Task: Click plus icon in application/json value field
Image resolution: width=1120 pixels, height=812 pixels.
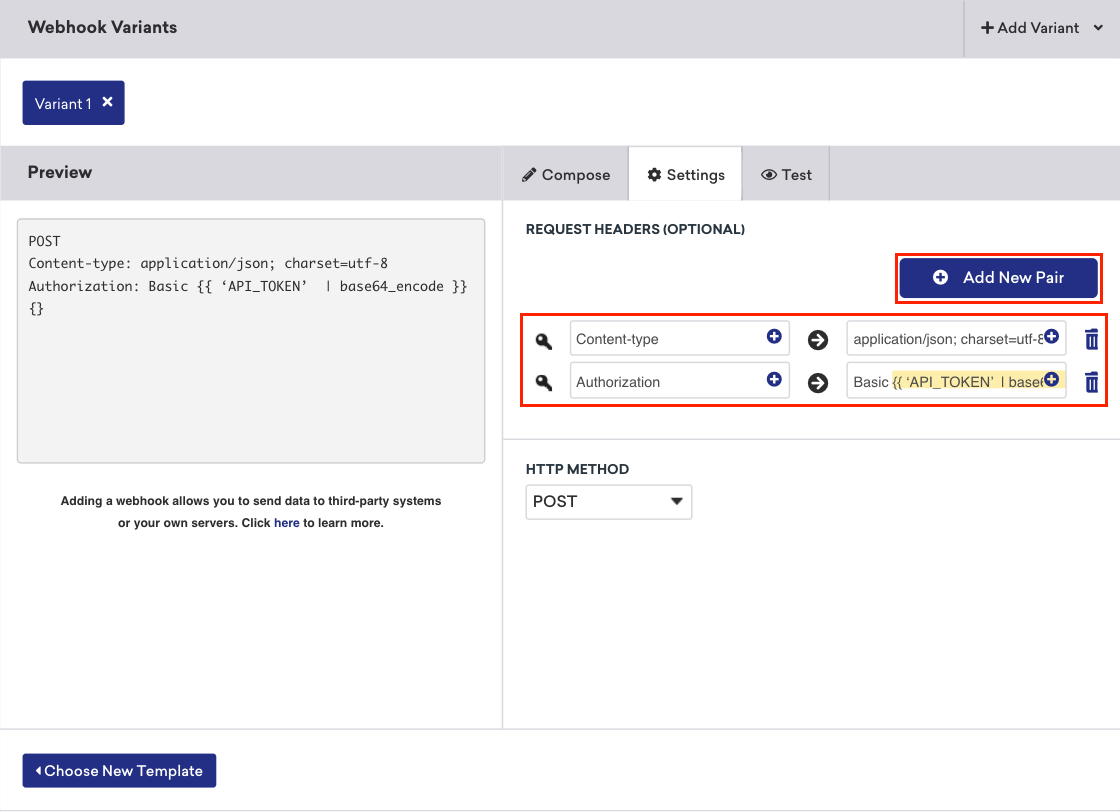Action: (x=1051, y=338)
